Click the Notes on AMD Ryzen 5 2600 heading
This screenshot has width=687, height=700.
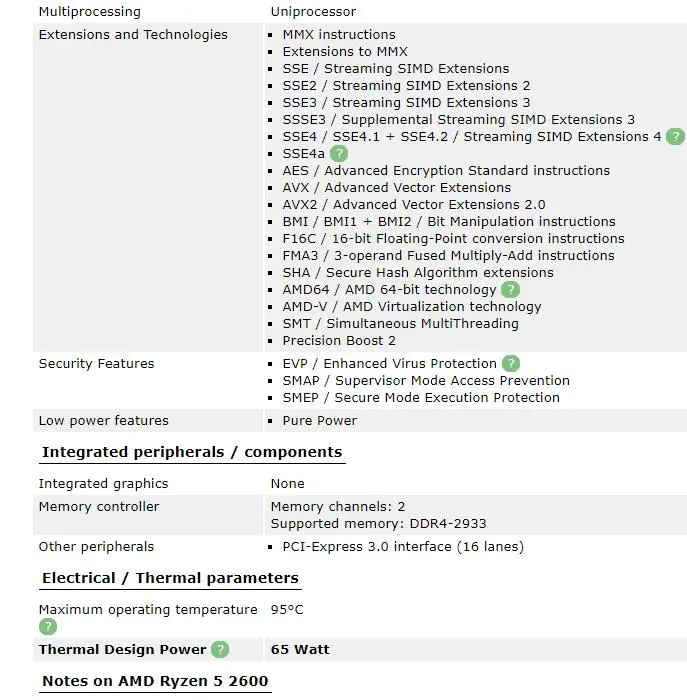(x=155, y=682)
